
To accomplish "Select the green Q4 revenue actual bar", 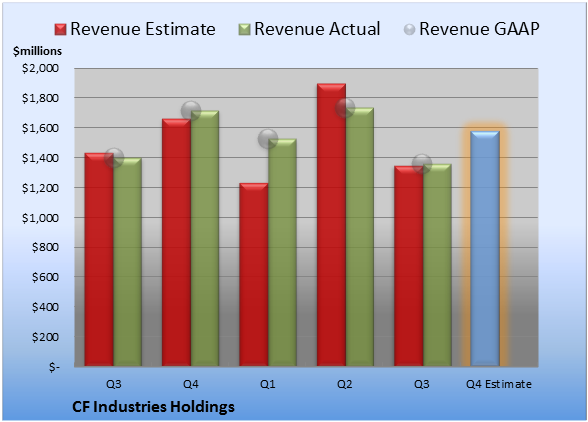I will pos(205,239).
